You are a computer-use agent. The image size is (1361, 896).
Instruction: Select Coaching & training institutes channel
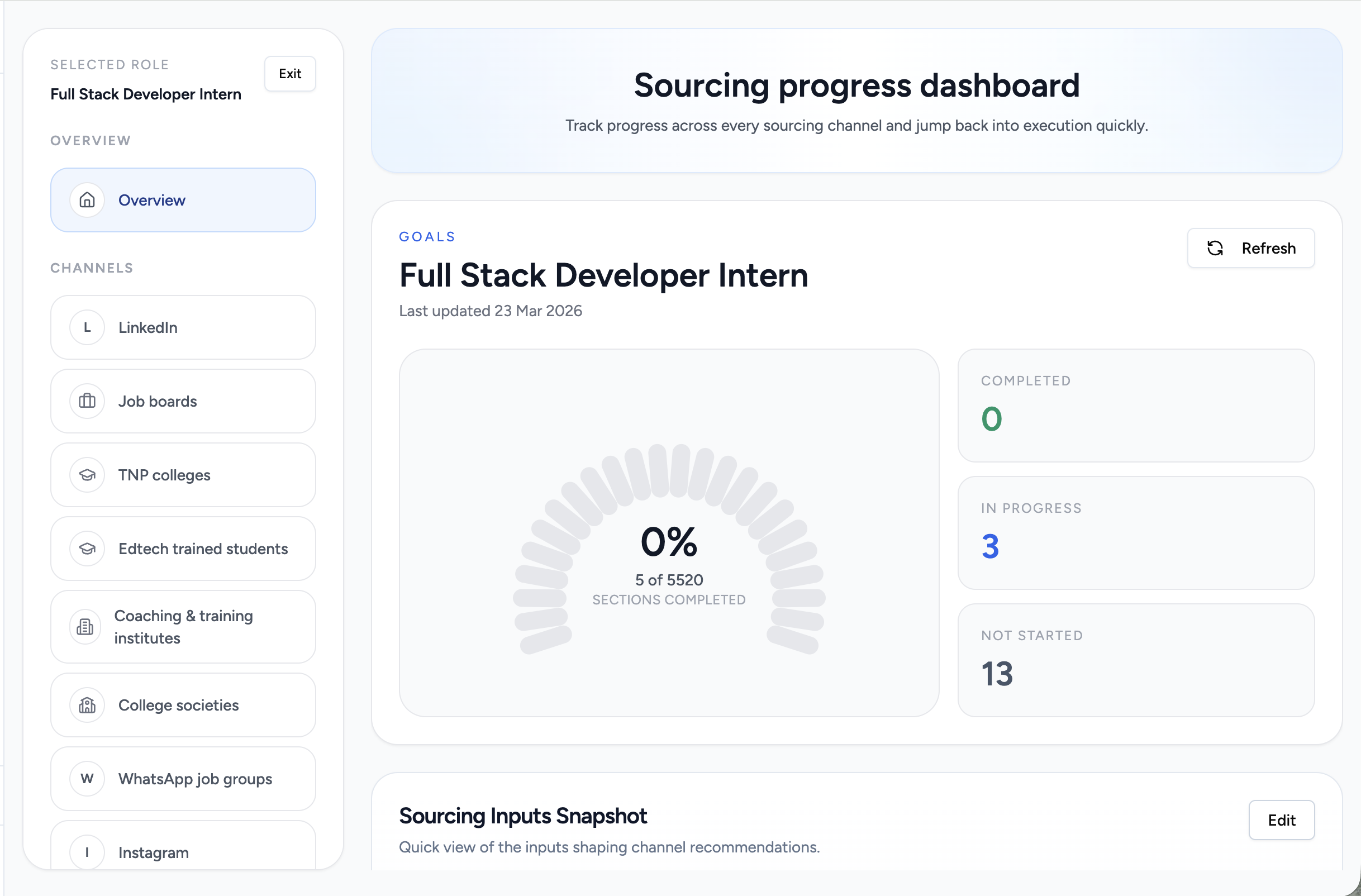tap(183, 627)
